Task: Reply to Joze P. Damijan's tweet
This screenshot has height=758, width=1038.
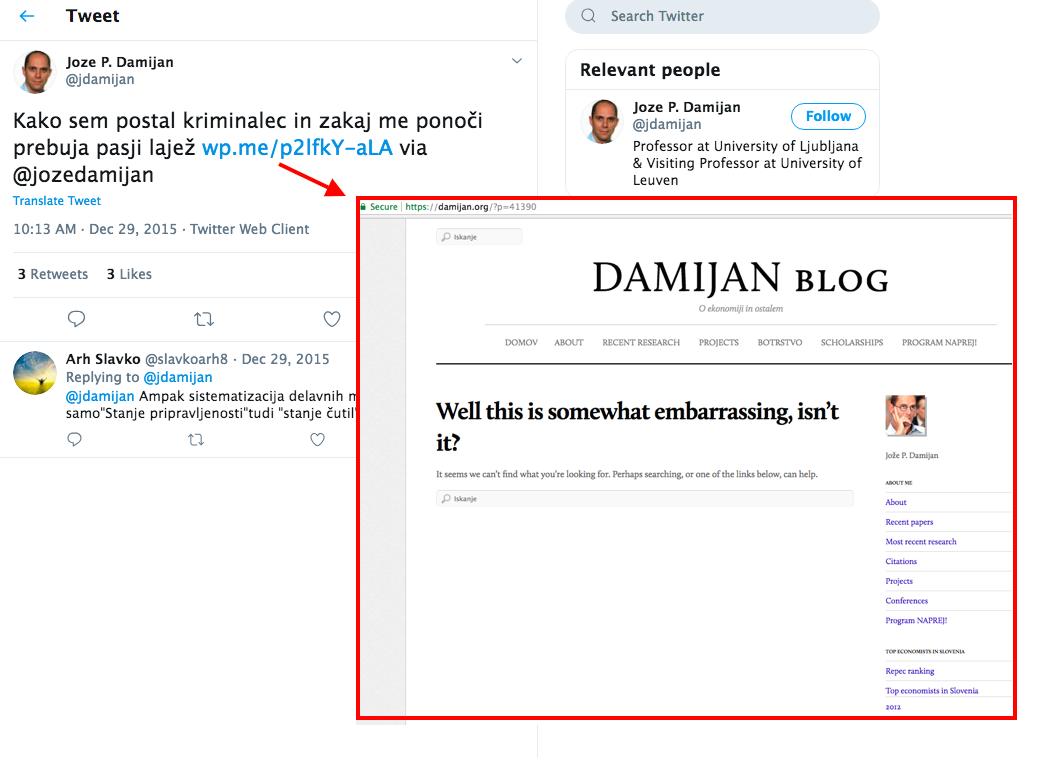Action: (x=77, y=319)
